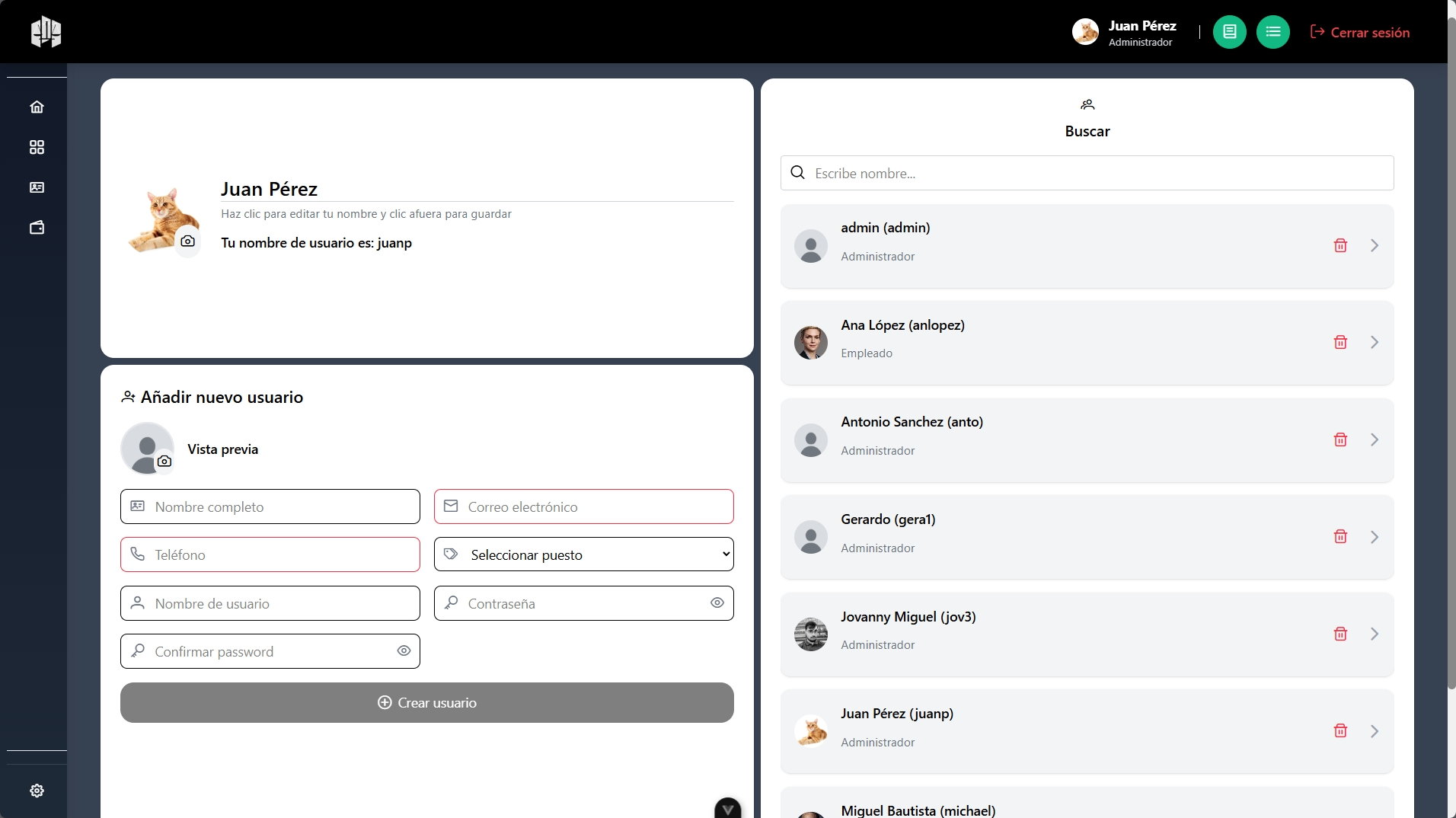This screenshot has height=818, width=1456.
Task: Select Antonio Sanchez (anto) text
Action: [x=912, y=422]
